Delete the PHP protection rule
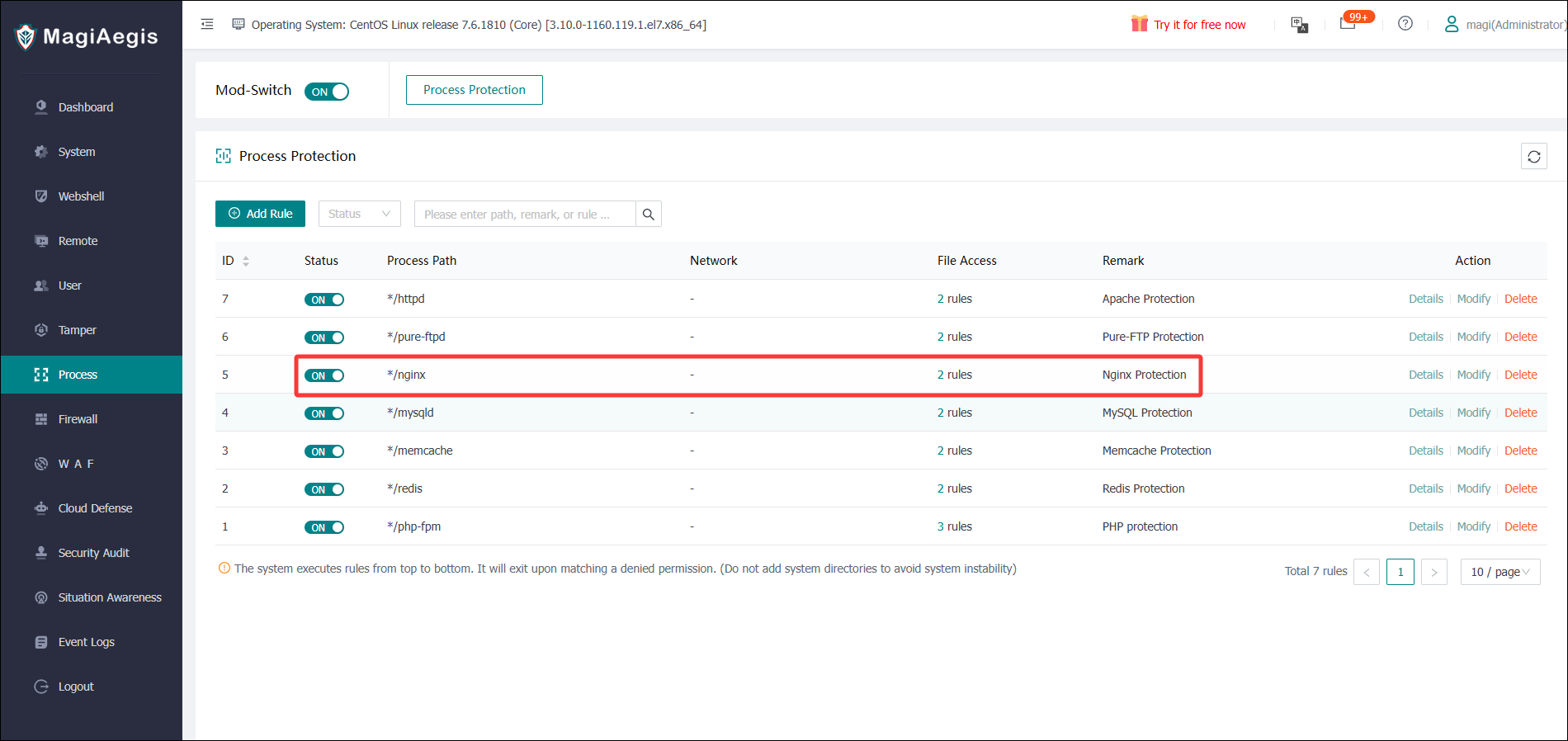Screen dimensions: 1568x741 point(1521,526)
